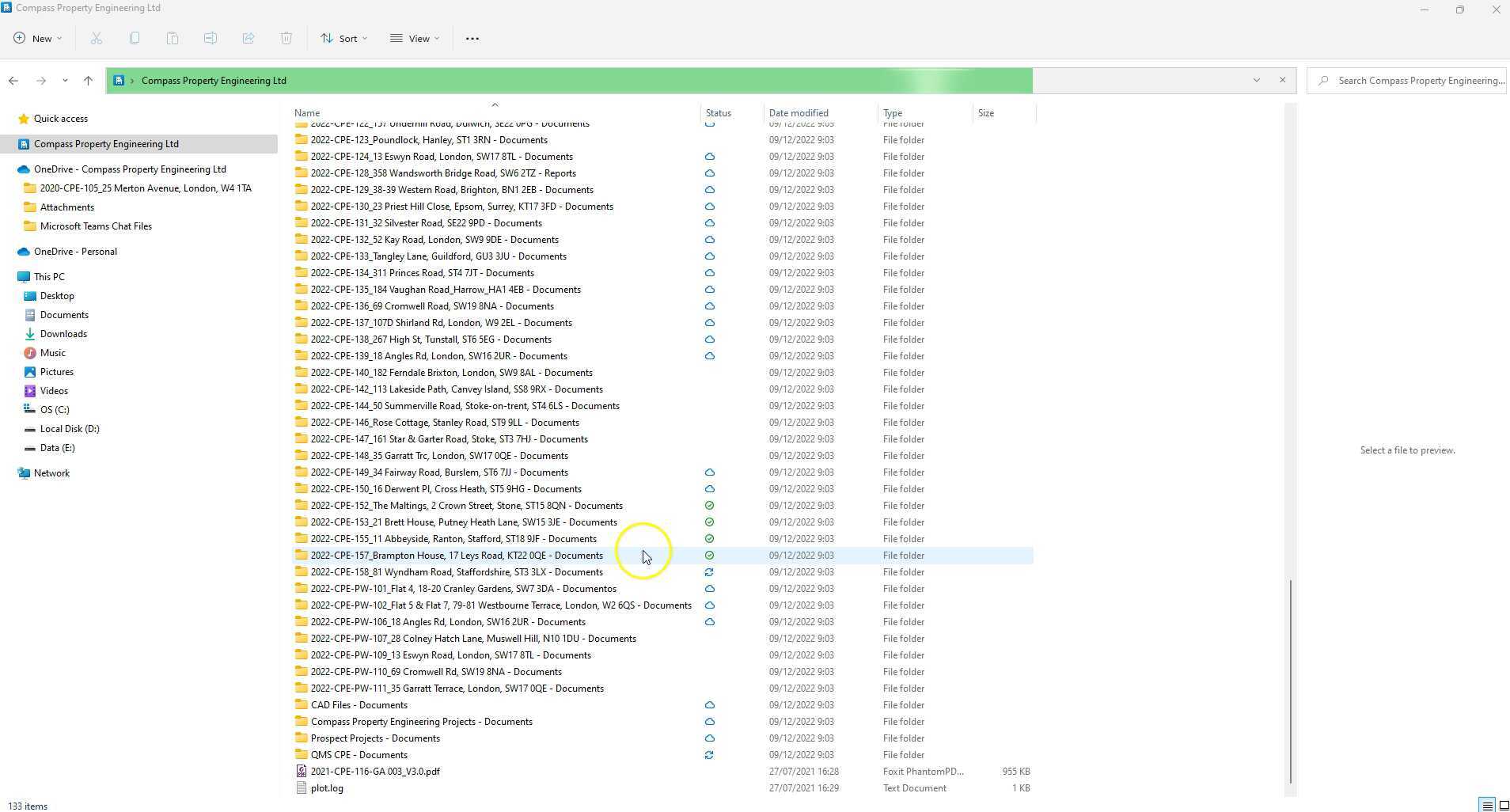Screen dimensions: 1510x812
Task: Open the See more (...) menu
Action: [x=472, y=38]
